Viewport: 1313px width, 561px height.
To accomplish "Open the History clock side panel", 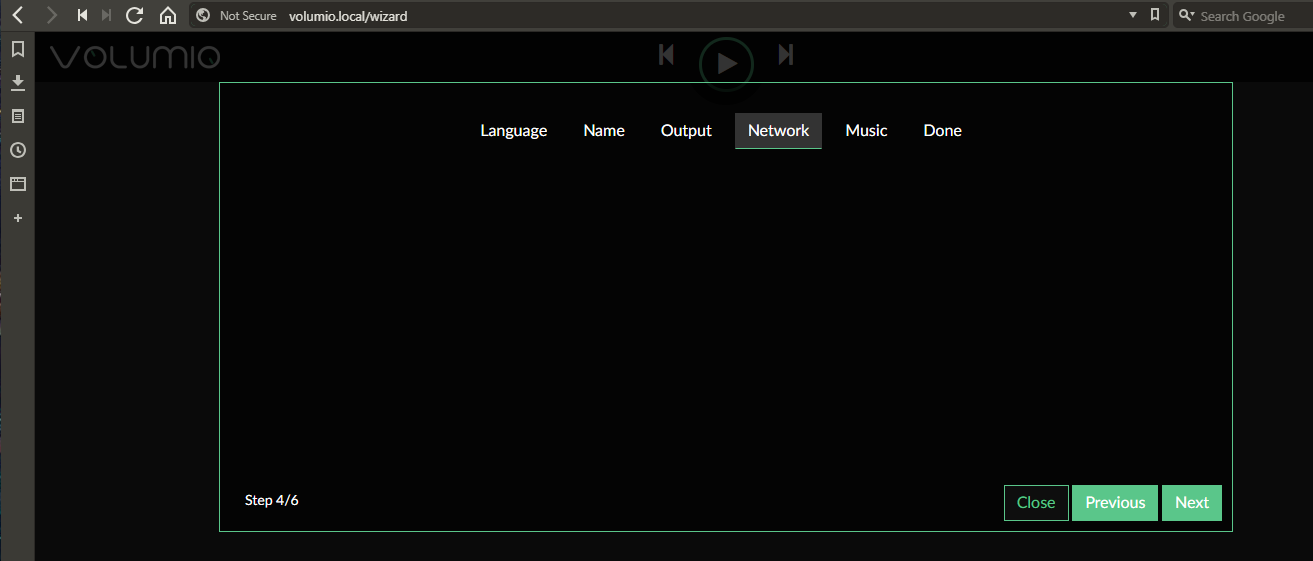I will tap(17, 150).
